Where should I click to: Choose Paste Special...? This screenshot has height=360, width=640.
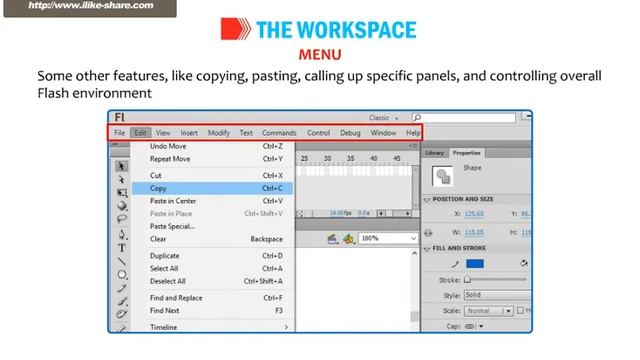point(212,226)
